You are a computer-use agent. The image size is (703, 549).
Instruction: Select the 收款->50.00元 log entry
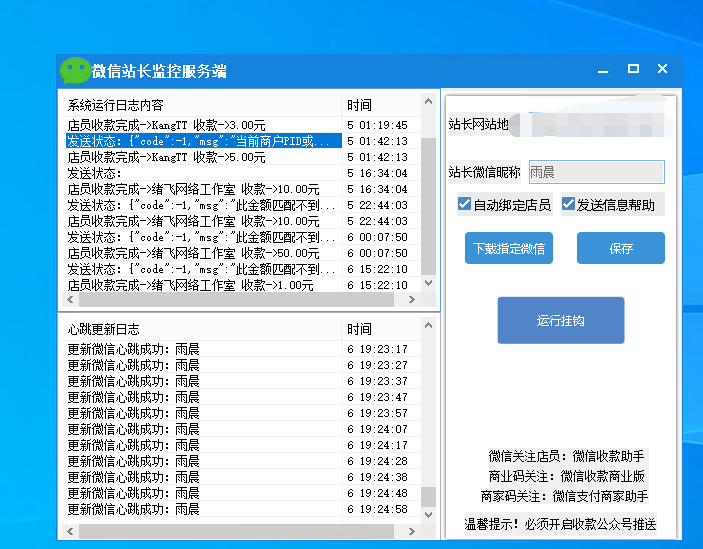pos(200,253)
